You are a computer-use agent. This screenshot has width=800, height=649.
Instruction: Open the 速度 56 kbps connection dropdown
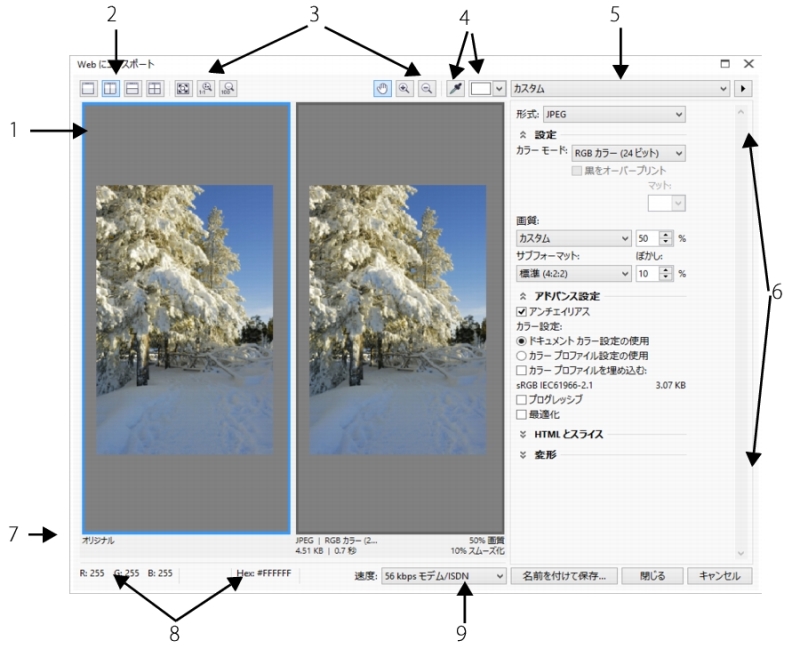(444, 575)
